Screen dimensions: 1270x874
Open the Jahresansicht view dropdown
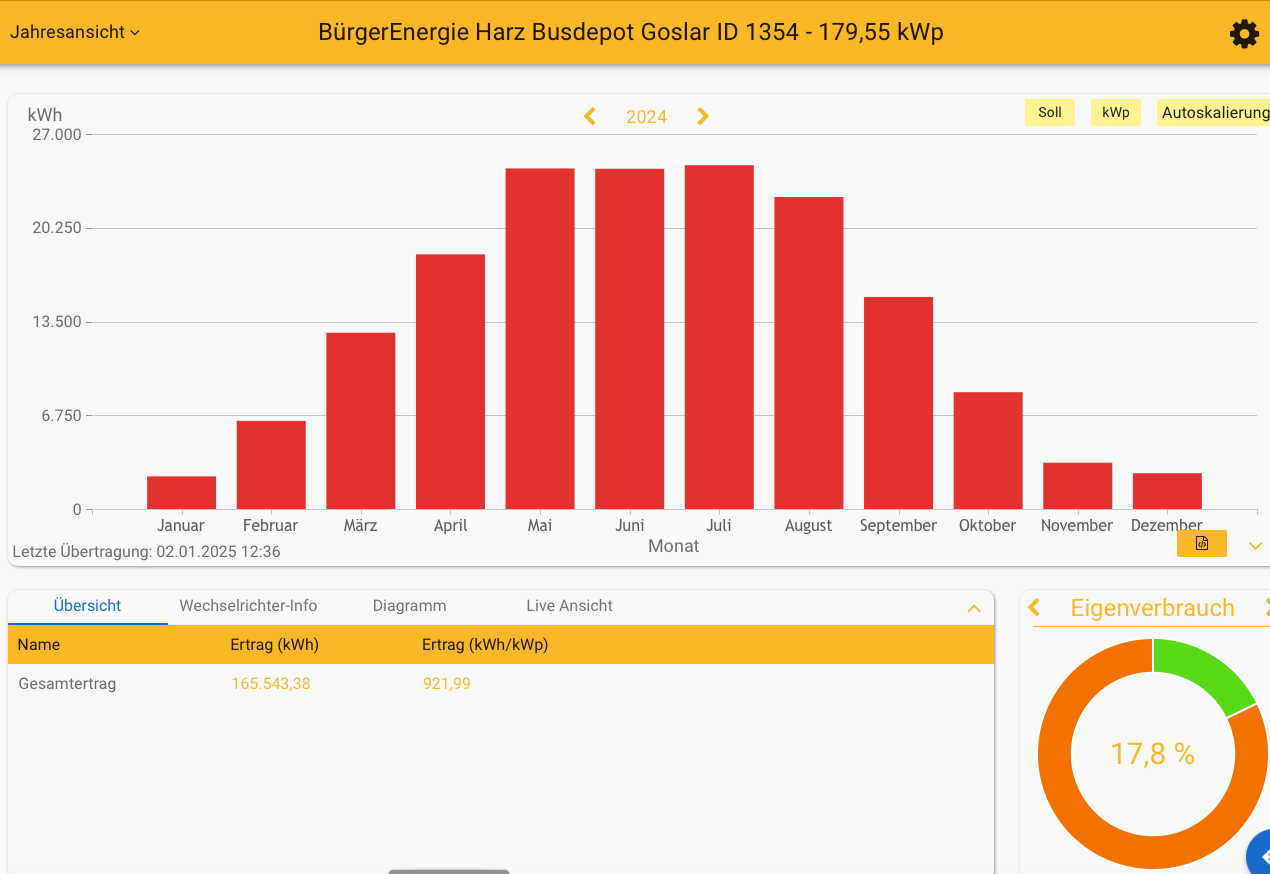[75, 32]
